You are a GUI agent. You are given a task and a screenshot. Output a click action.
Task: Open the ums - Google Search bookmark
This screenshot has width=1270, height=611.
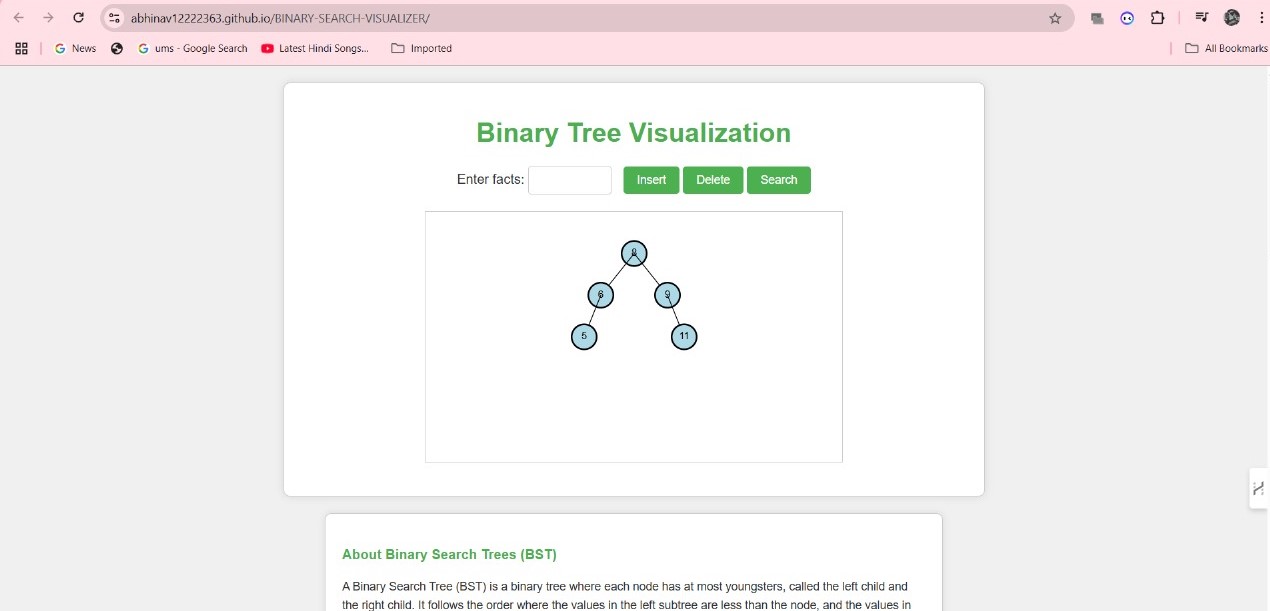192,48
